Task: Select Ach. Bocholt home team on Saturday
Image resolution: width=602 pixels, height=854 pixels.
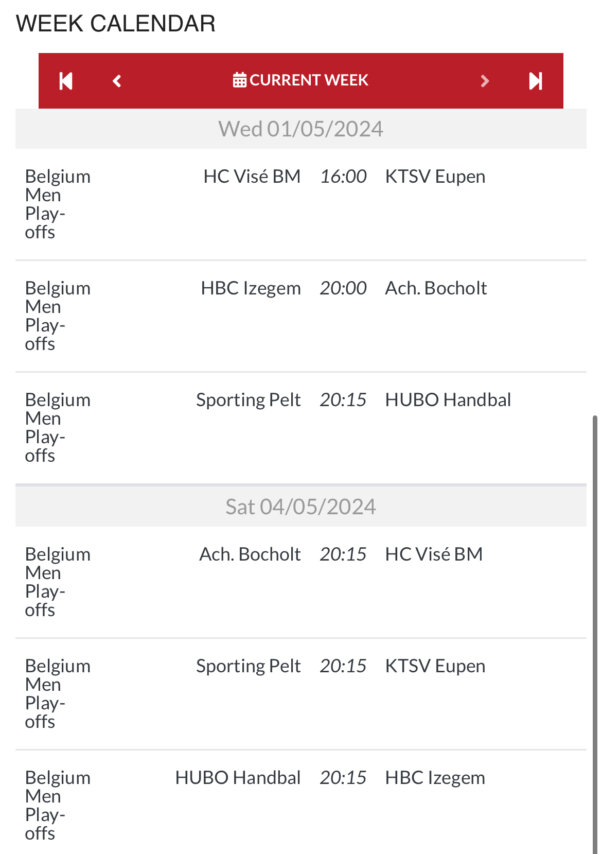Action: point(249,554)
